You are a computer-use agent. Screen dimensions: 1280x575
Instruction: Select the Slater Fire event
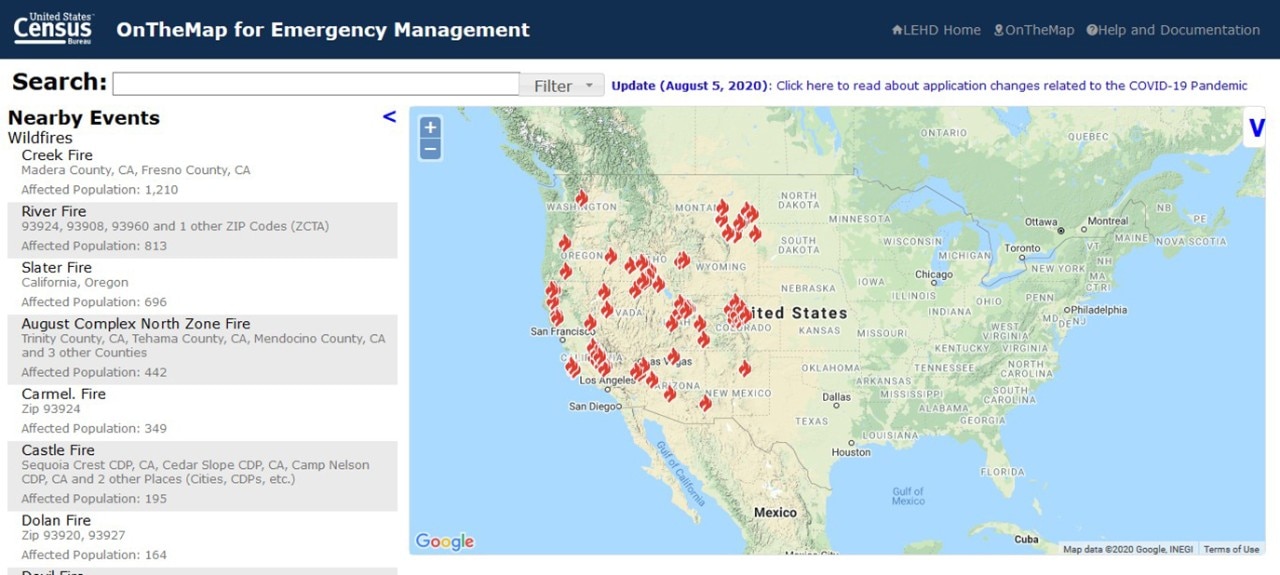click(56, 267)
